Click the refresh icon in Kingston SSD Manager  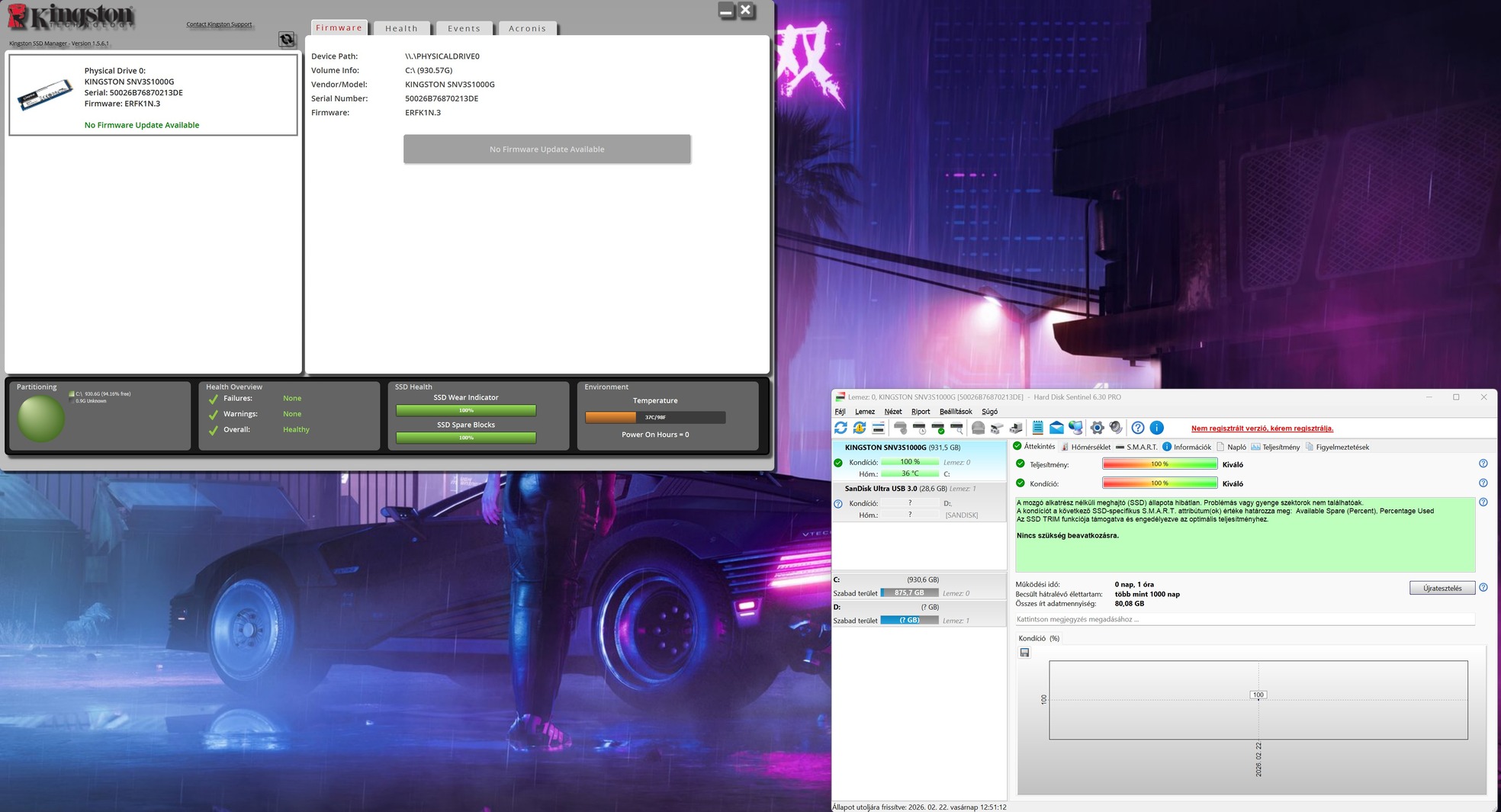287,40
